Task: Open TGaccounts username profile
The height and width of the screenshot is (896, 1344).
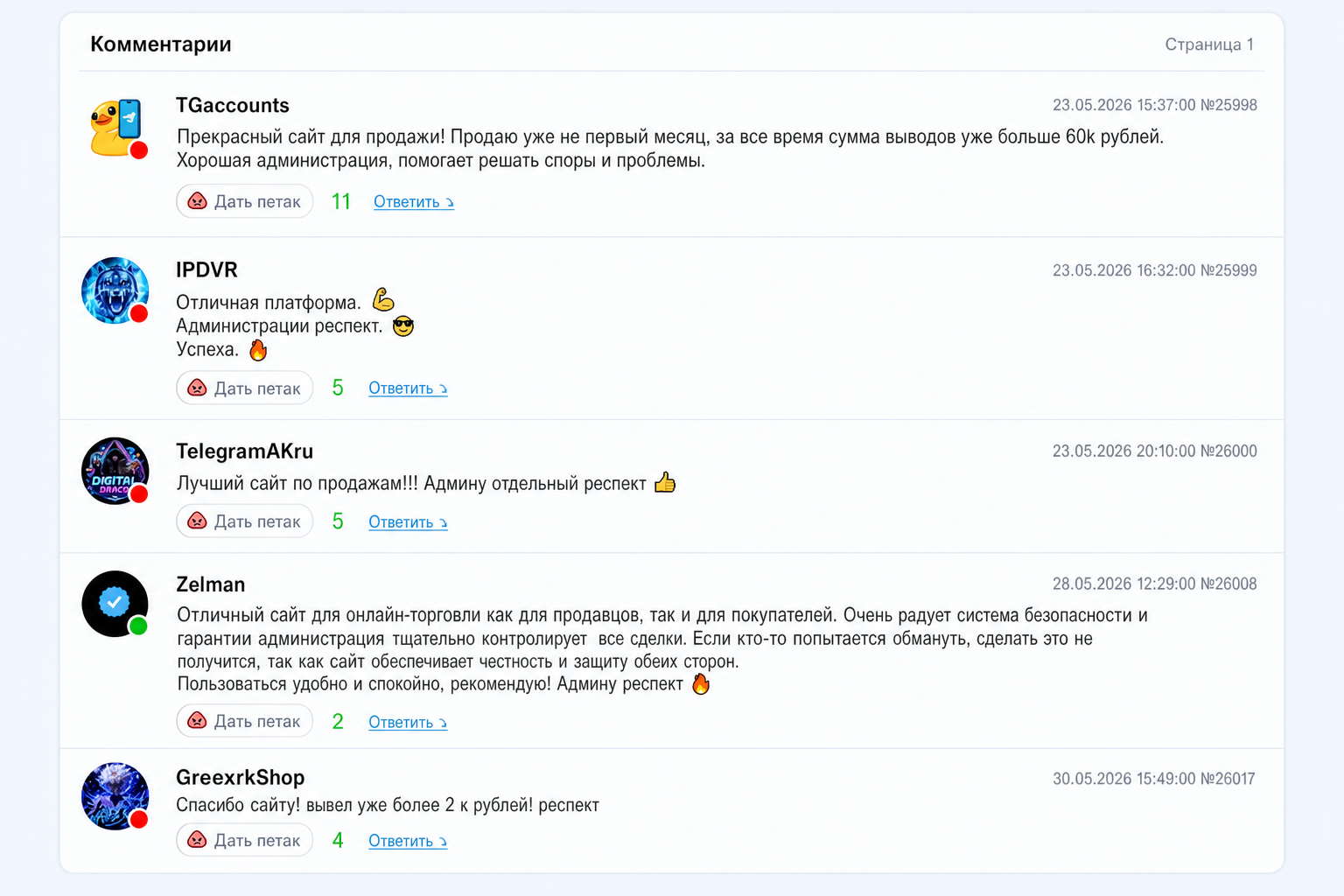Action: tap(233, 105)
